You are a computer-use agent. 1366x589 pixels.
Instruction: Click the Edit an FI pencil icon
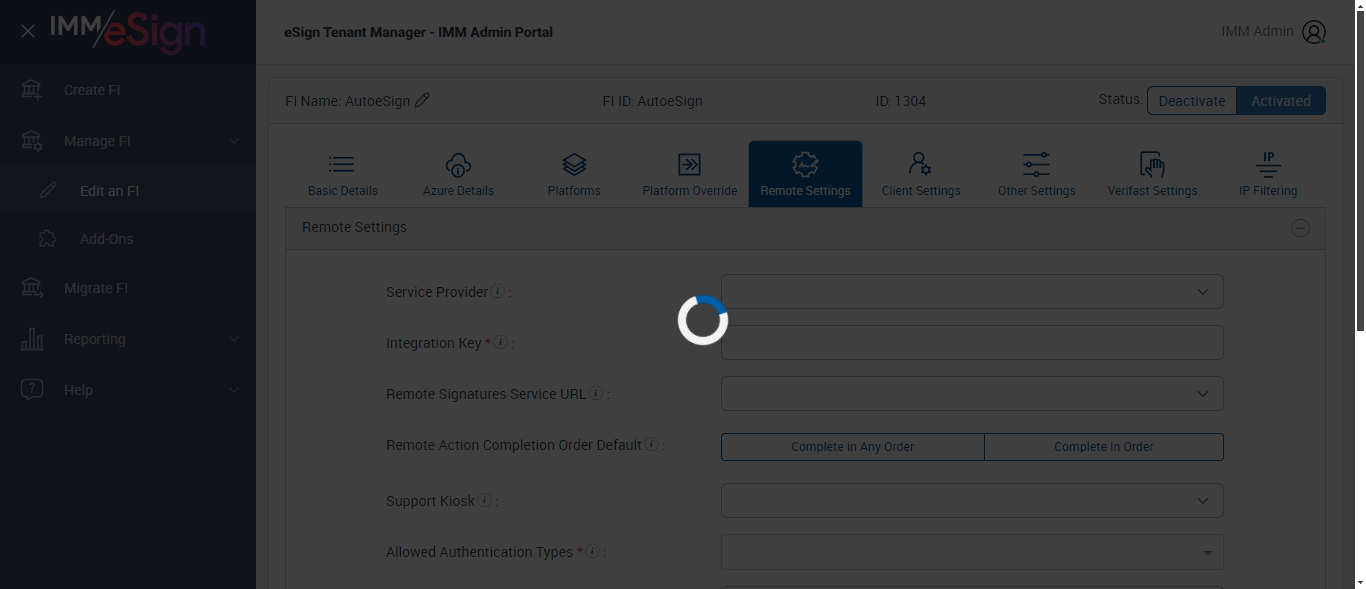[x=48, y=190]
